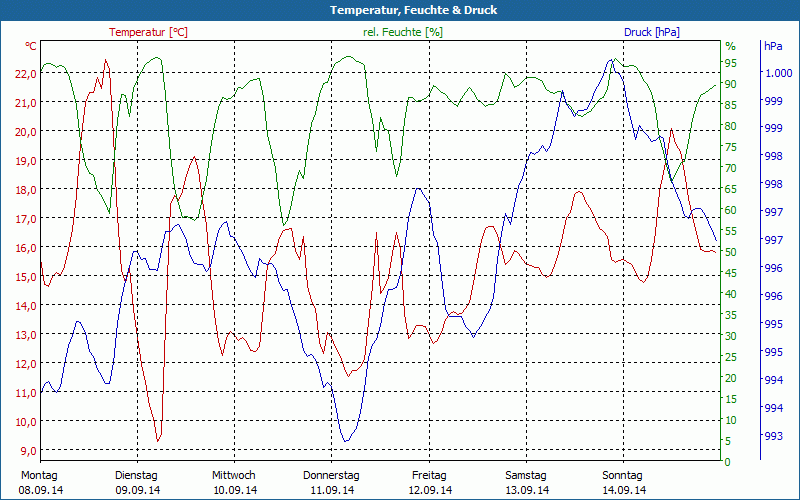Viewport: 800px width, 500px height.
Task: Click the 80 value on humidity axis
Action: tap(731, 126)
